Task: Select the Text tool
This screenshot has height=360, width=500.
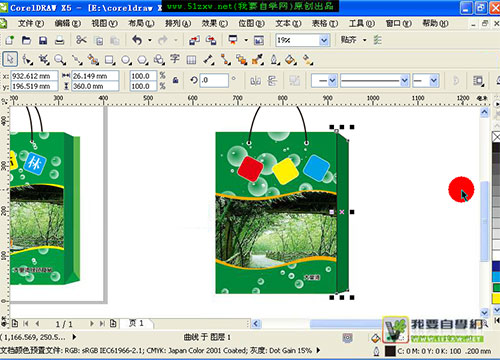Action: pos(175,59)
